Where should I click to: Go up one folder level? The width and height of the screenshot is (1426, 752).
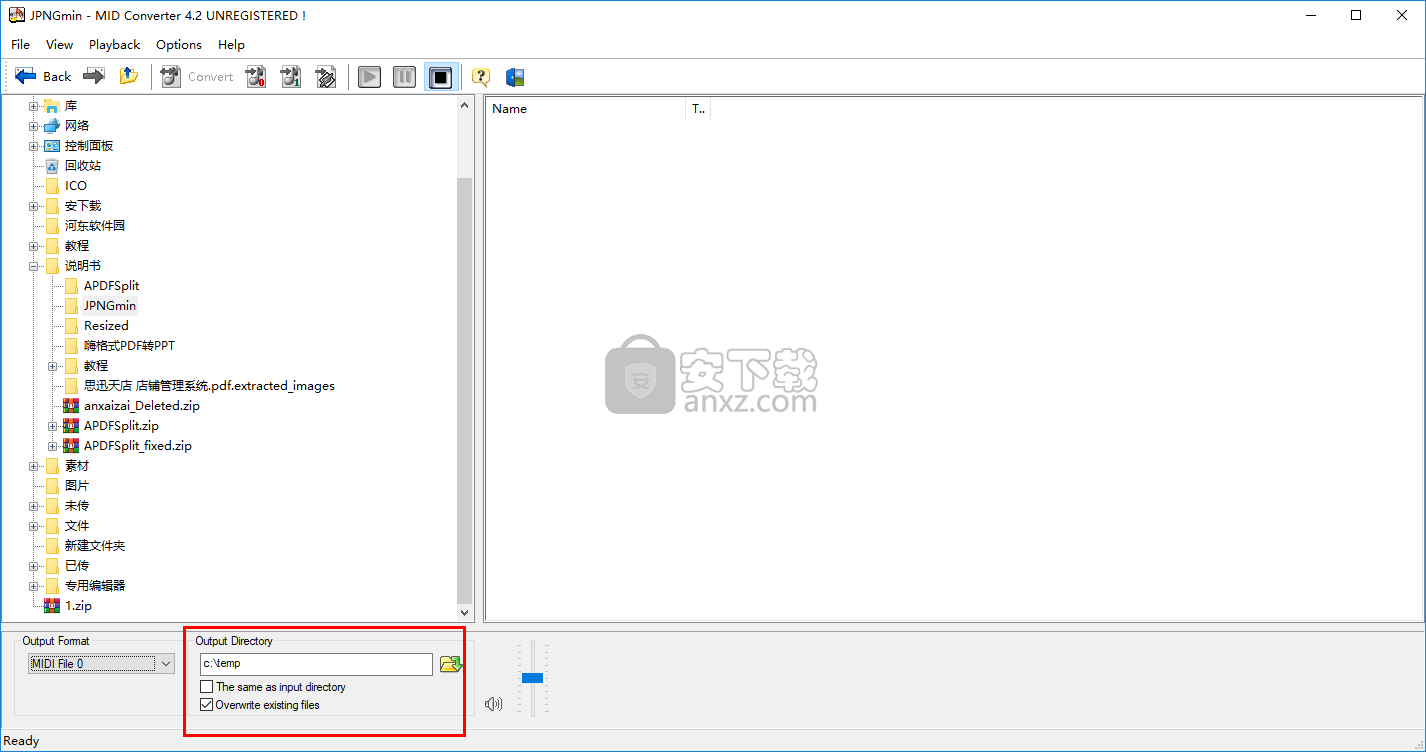coord(128,76)
